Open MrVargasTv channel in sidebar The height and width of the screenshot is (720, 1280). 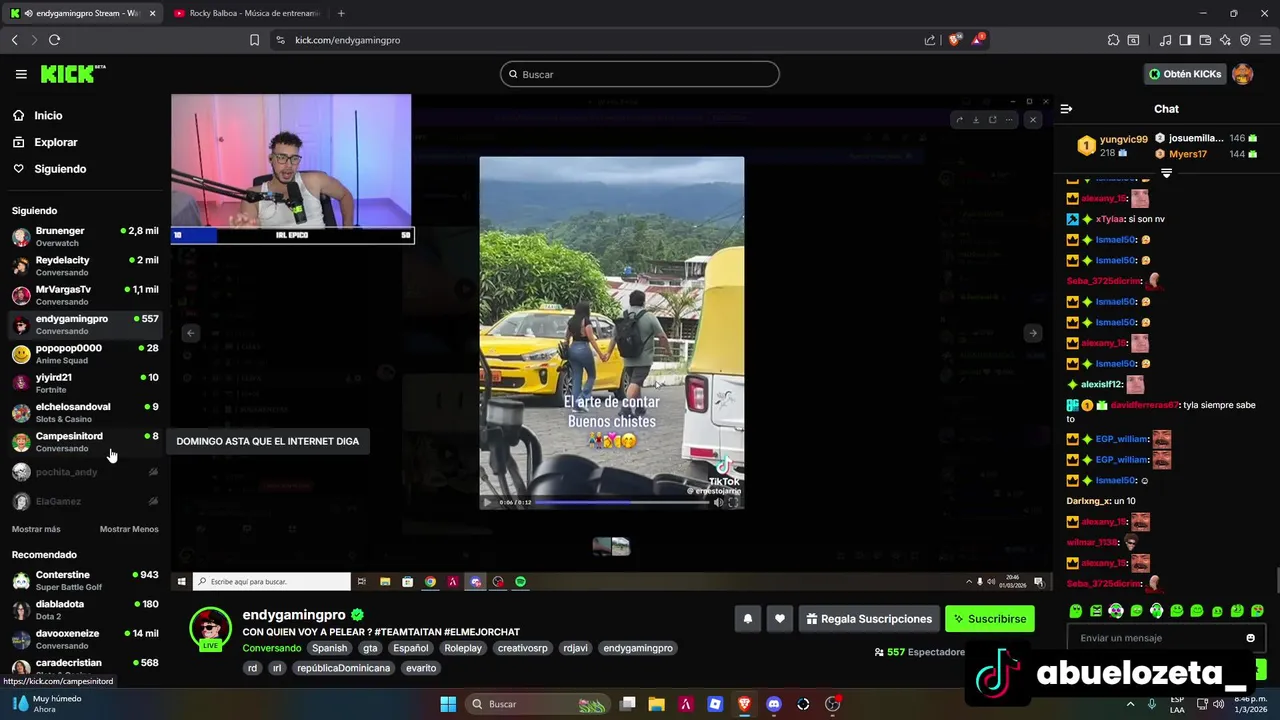[x=85, y=295]
